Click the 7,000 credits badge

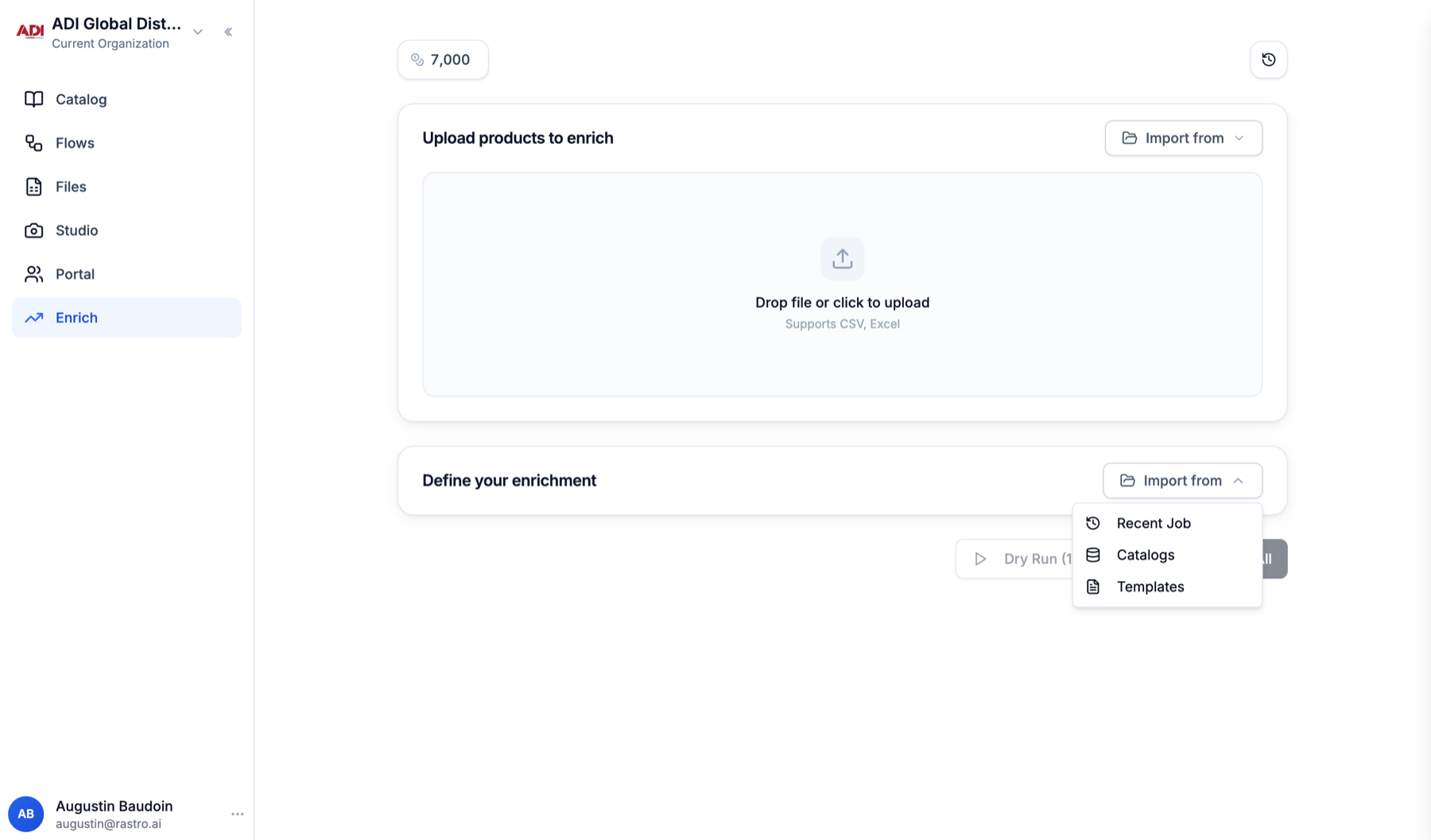(443, 60)
